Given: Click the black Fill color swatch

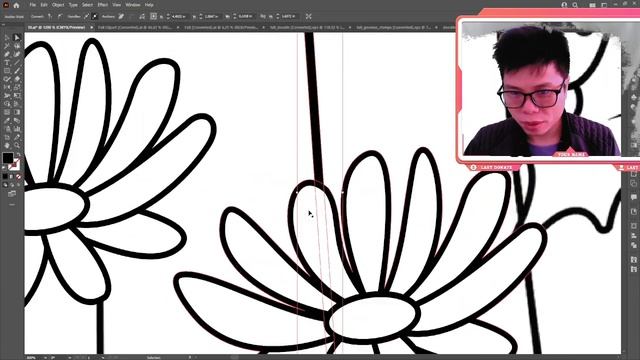Looking at the screenshot, I should pyautogui.click(x=8, y=158).
